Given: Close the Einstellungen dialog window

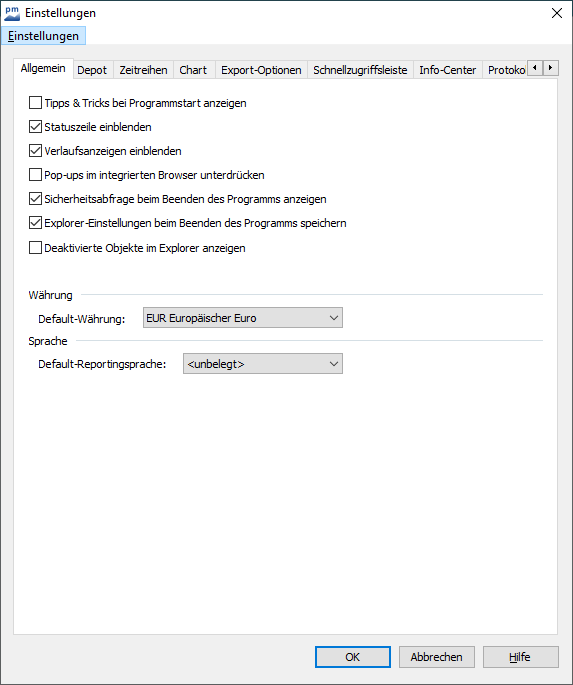Looking at the screenshot, I should (x=557, y=13).
